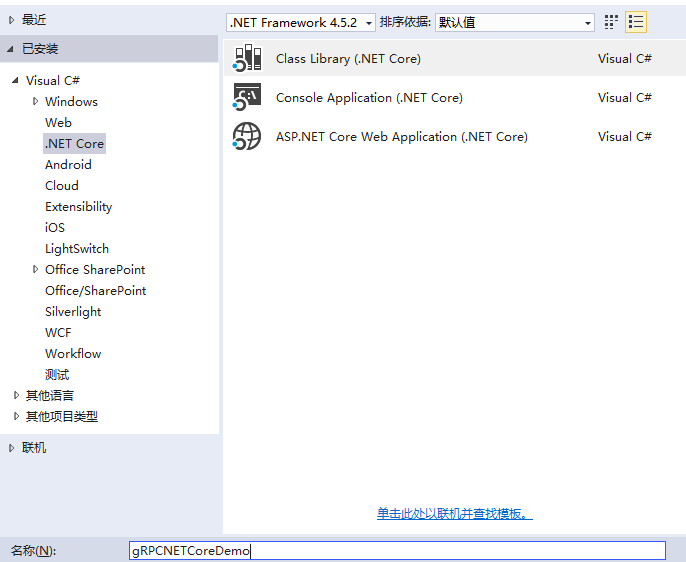The height and width of the screenshot is (562, 686).
Task: Select LightSwitch in the template tree
Action: [x=77, y=248]
